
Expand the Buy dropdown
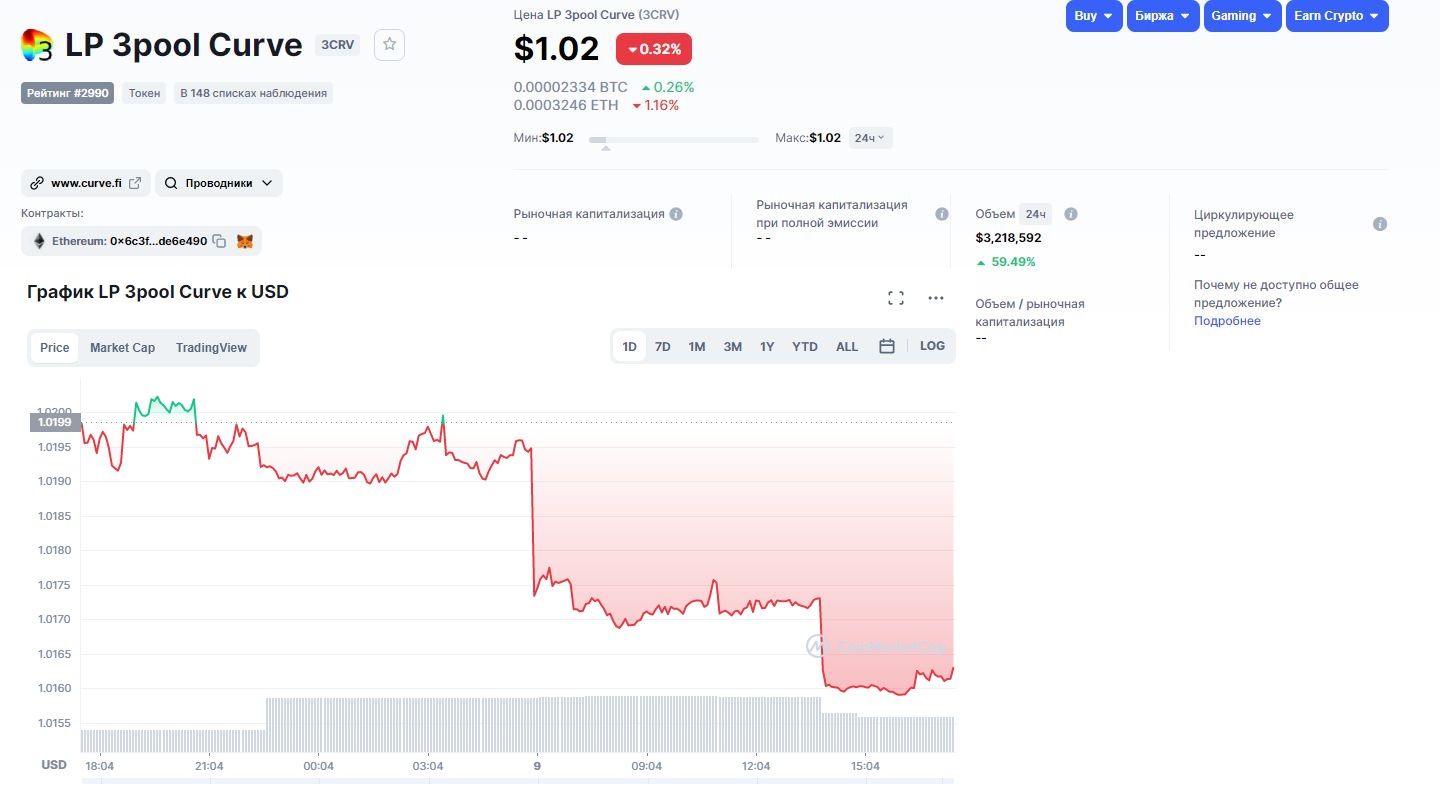pyautogui.click(x=1094, y=16)
